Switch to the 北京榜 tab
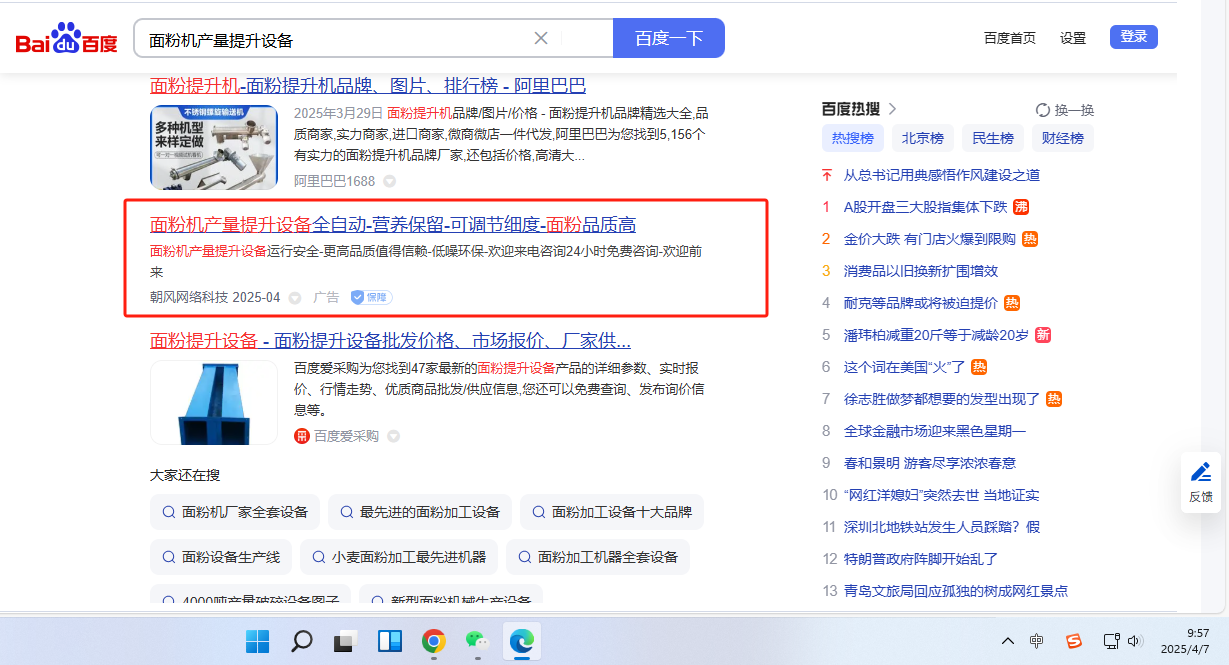The image size is (1229, 665). (x=923, y=138)
